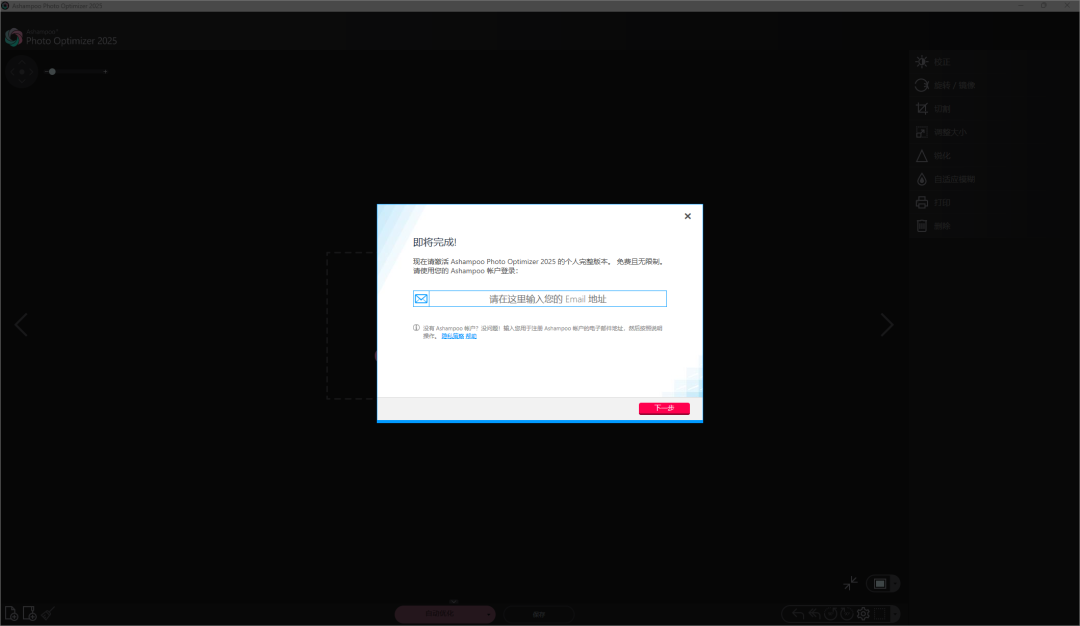
Task: Click the dotted selection square icon
Action: tap(880, 614)
